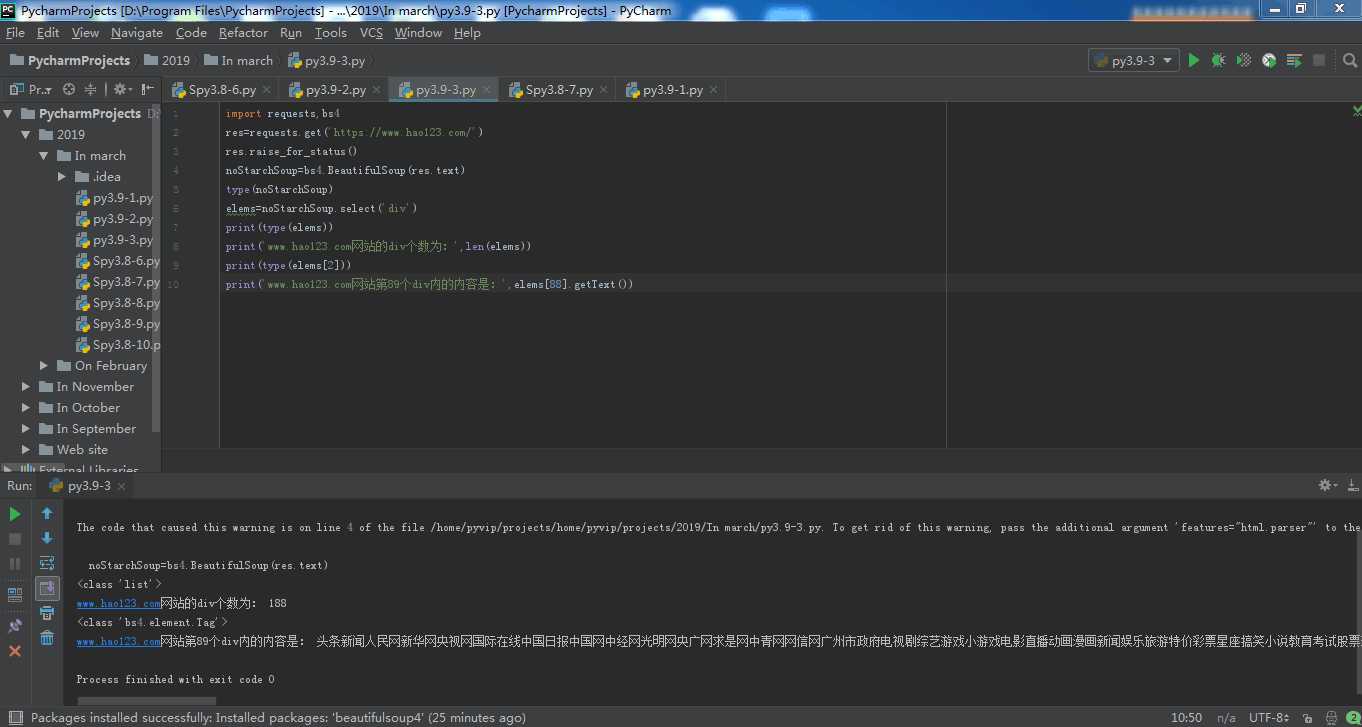Start debugging with the bug icon
Screen dimensions: 1362x727
(1218, 60)
